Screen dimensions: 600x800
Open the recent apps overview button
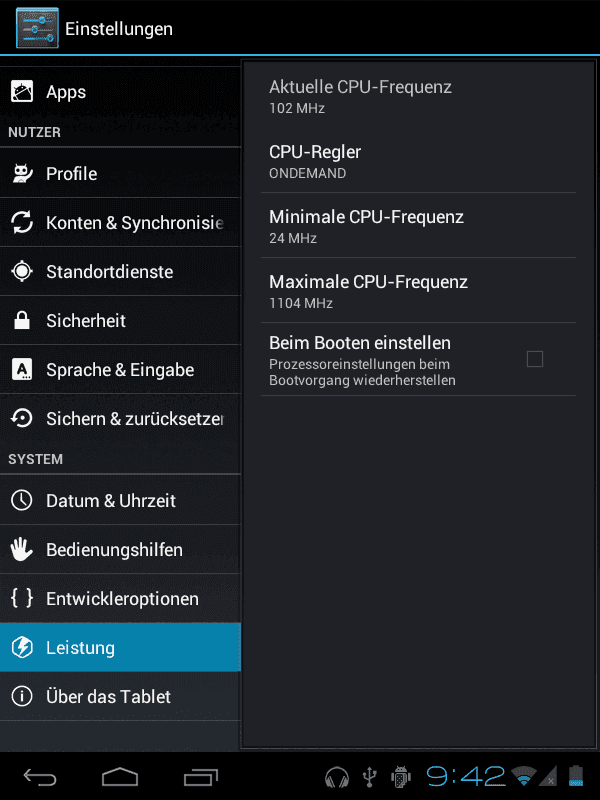201,777
